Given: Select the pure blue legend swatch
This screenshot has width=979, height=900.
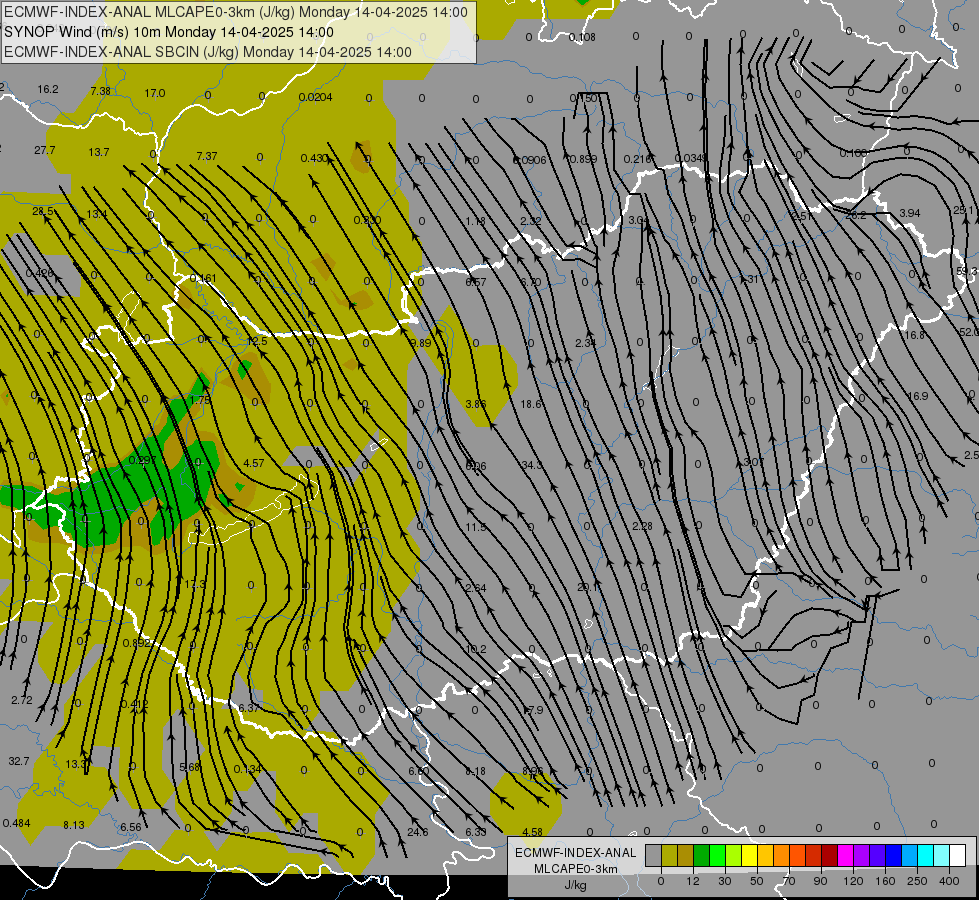Looking at the screenshot, I should point(893,855).
